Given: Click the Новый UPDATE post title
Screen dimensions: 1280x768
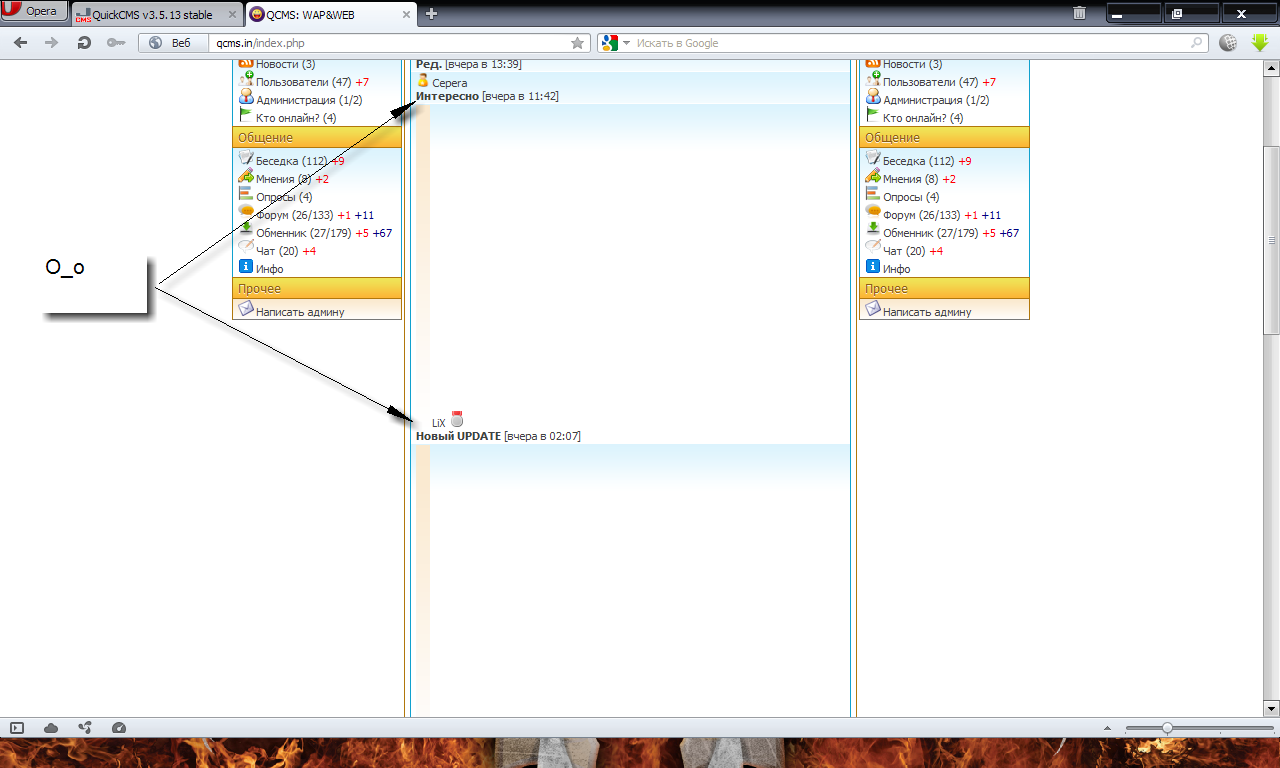Looking at the screenshot, I should pyautogui.click(x=458, y=436).
